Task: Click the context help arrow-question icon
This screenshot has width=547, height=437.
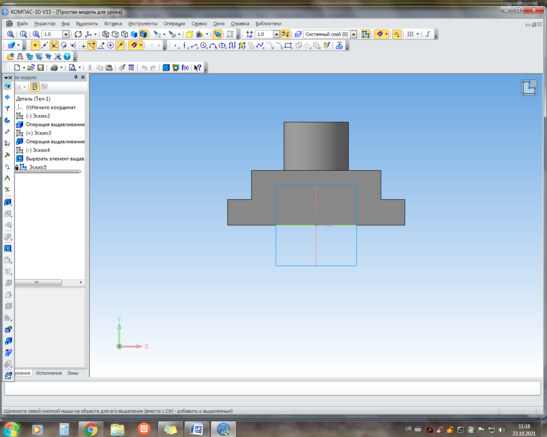Action: (x=197, y=68)
